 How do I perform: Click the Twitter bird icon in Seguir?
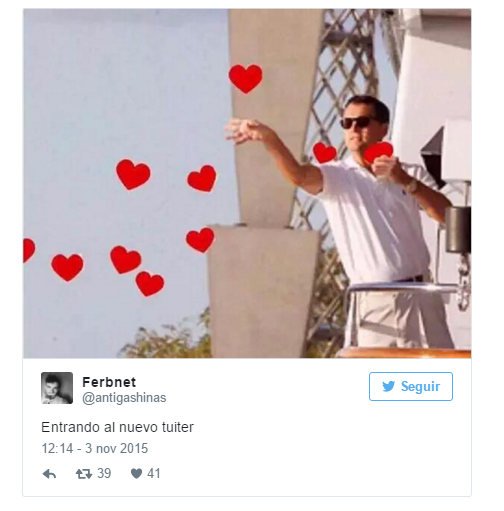pyautogui.click(x=388, y=386)
